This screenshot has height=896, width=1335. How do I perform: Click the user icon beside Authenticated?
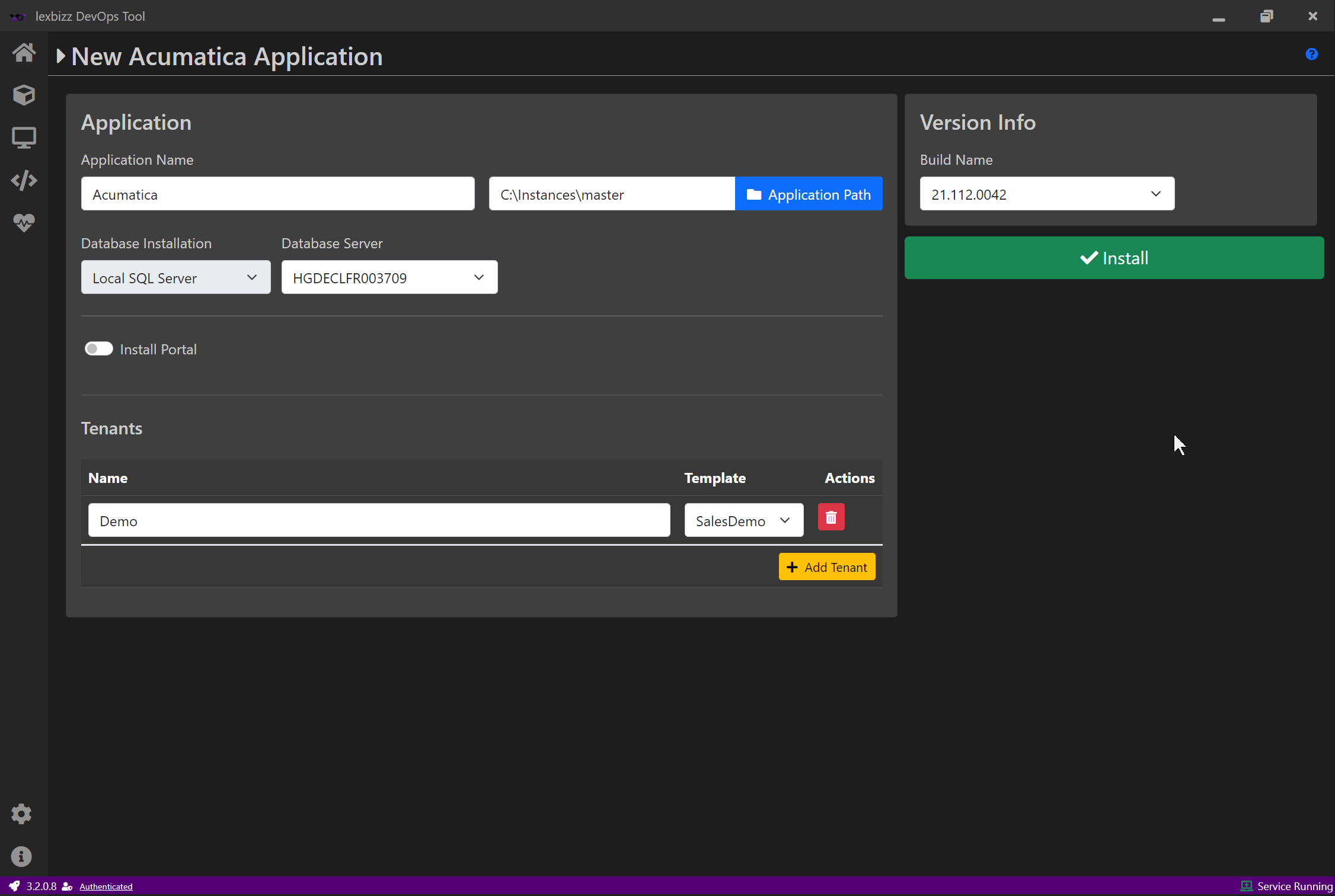67,887
